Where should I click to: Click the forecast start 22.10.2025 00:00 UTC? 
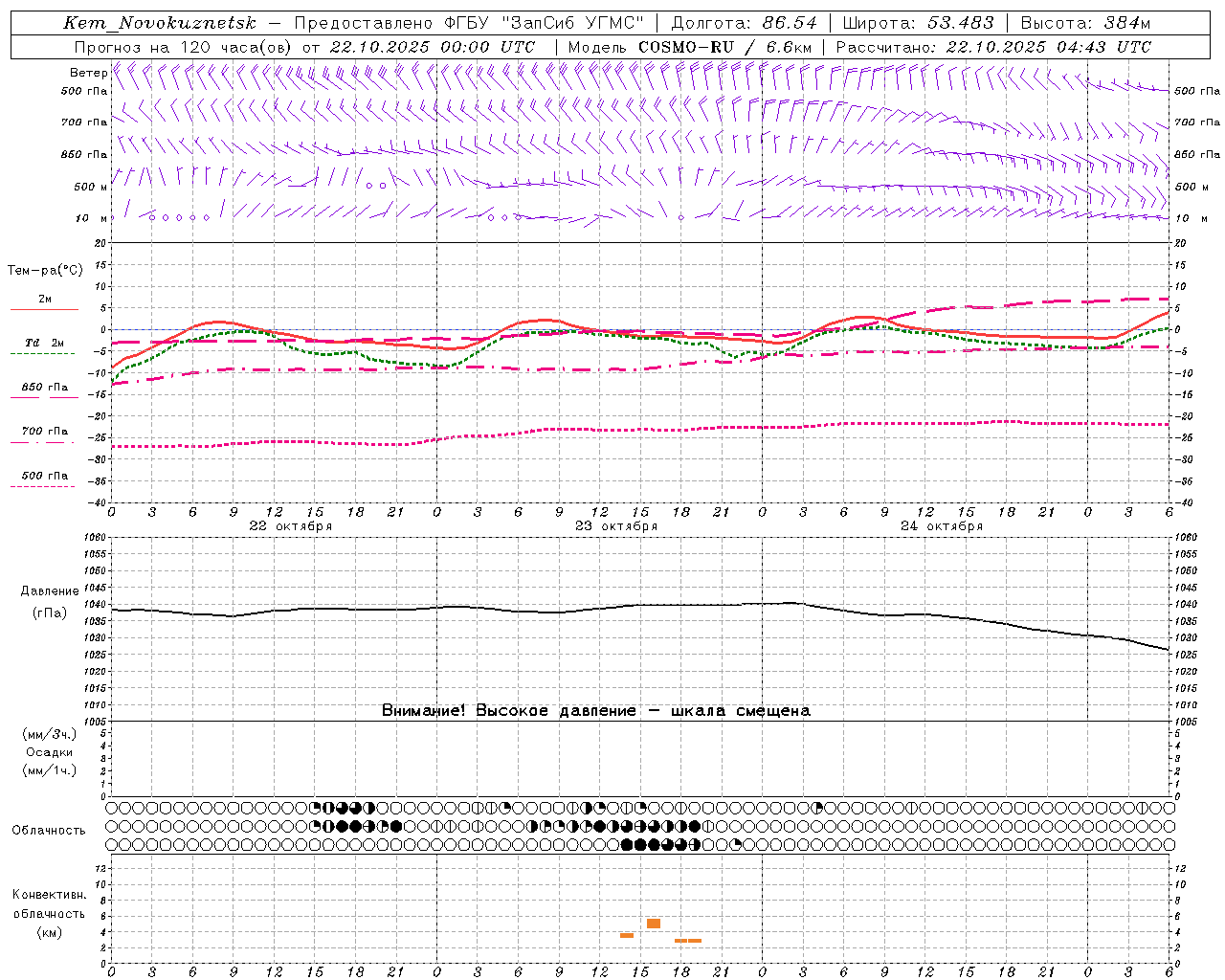pyautogui.click(x=432, y=47)
